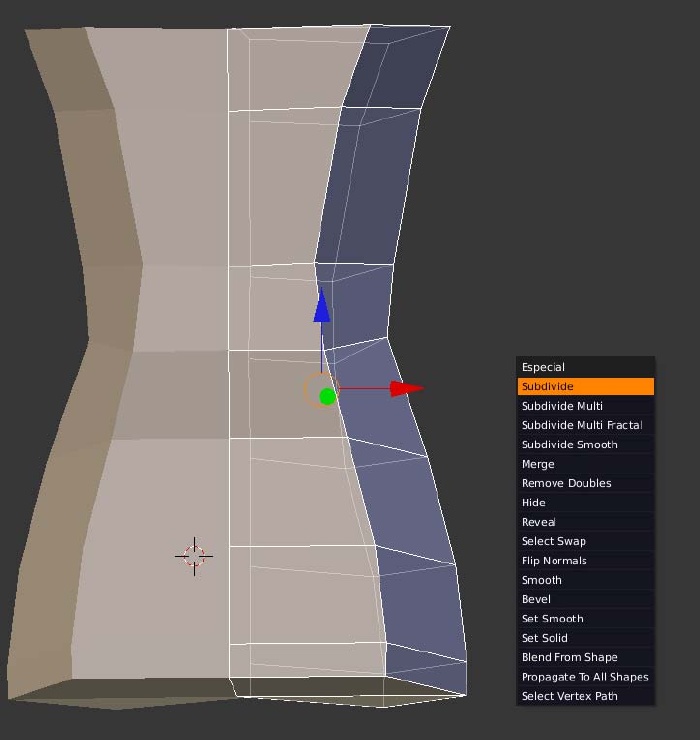Choose Subdivide from the Especial menu
Viewport: 700px width, 740px height.
585,386
